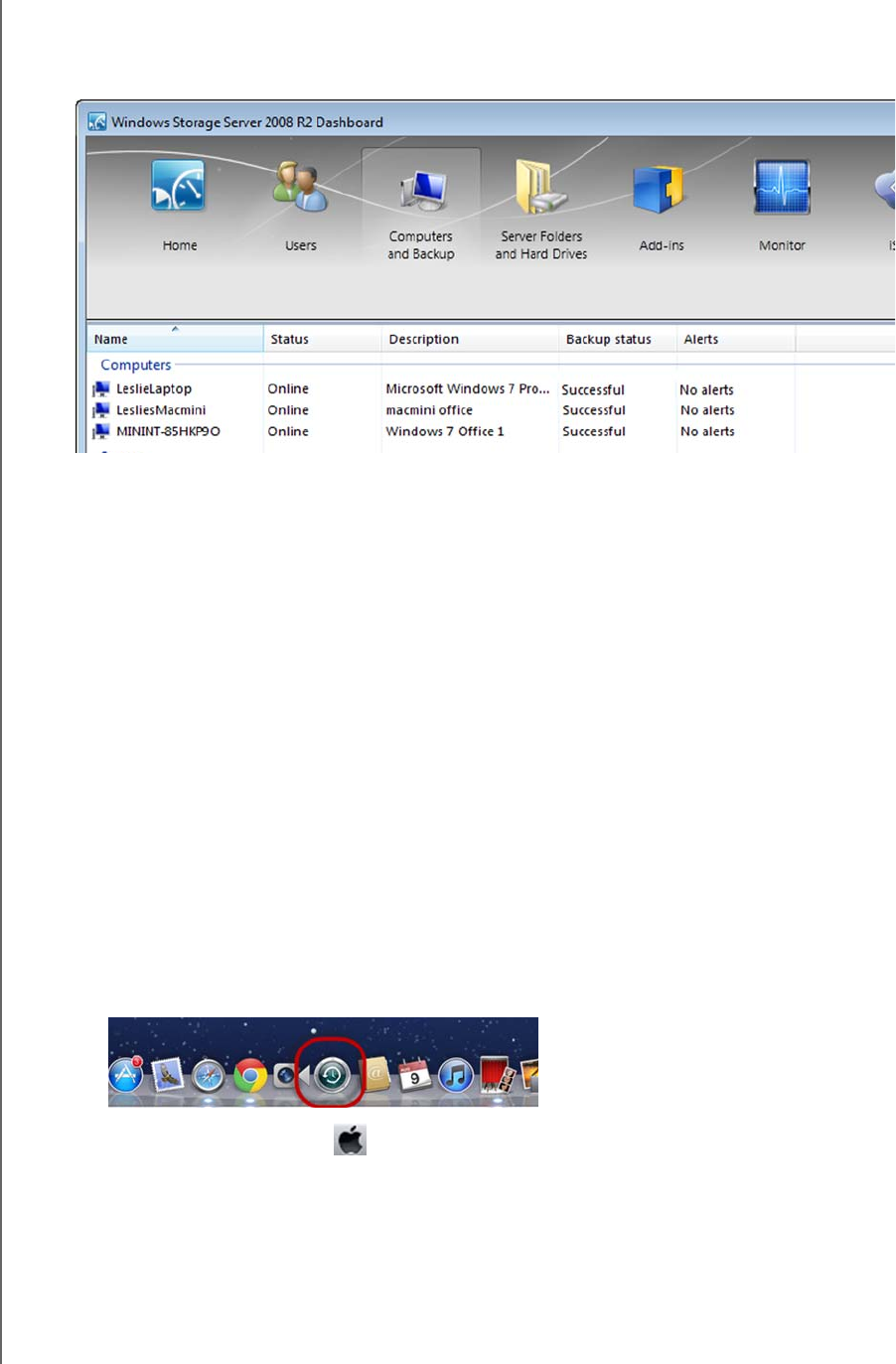Click 'No alerts' for MININT-85HKP9O
The height and width of the screenshot is (1364, 896).
(x=707, y=431)
